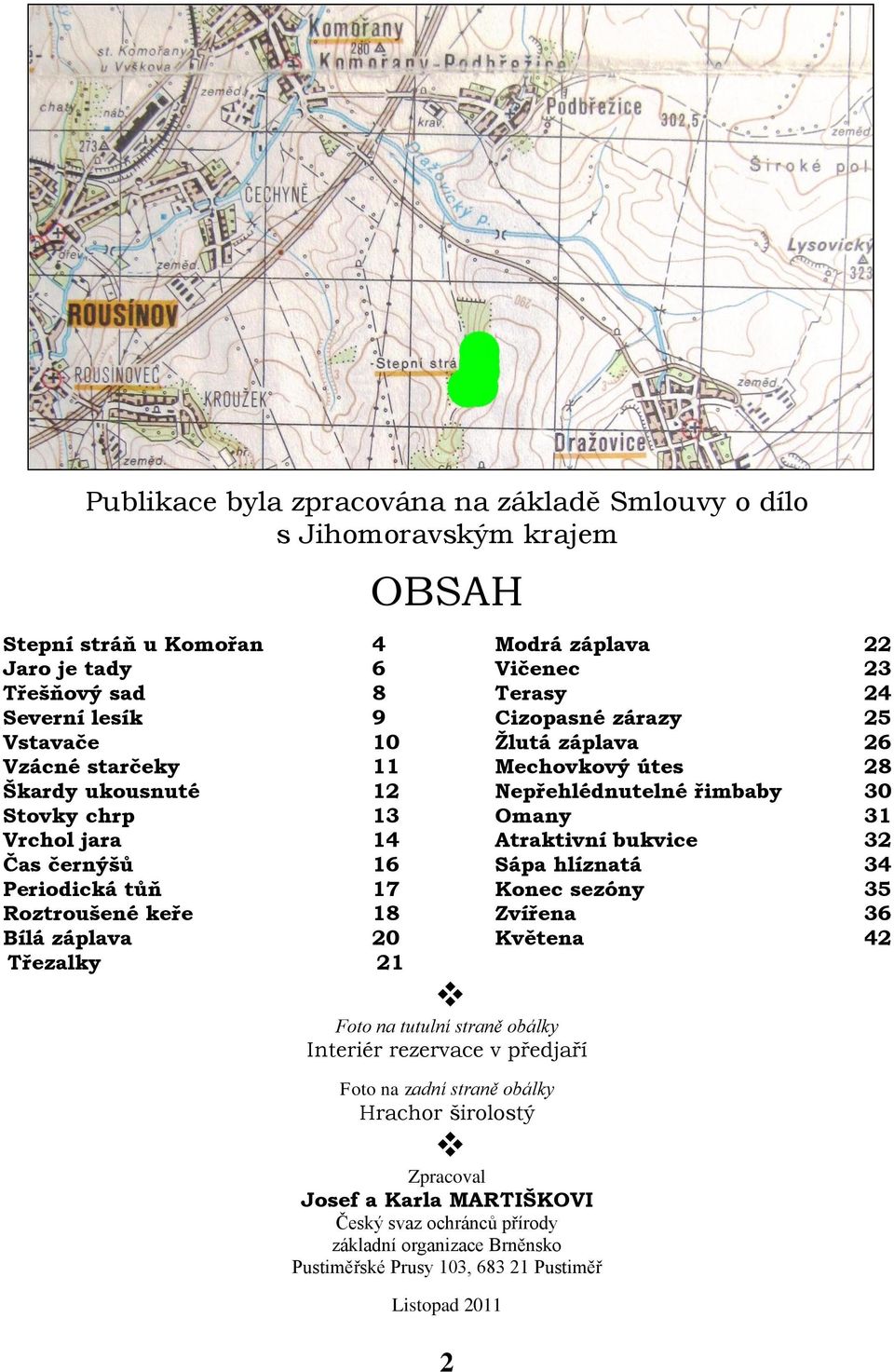Click the 'Vstavače' contents entry
The image size is (894, 1372).
click(51, 742)
